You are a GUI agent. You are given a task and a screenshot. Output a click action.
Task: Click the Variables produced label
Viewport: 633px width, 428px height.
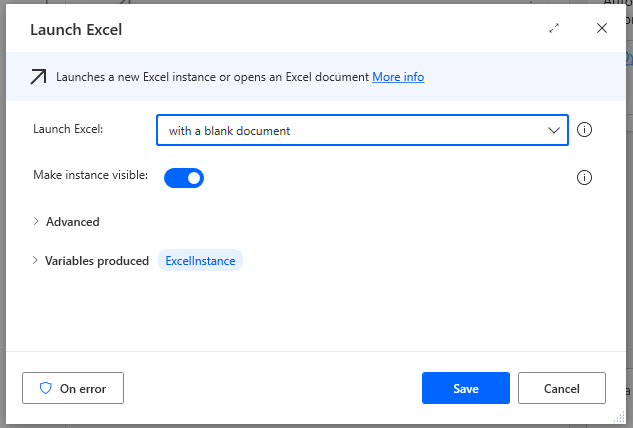click(97, 261)
